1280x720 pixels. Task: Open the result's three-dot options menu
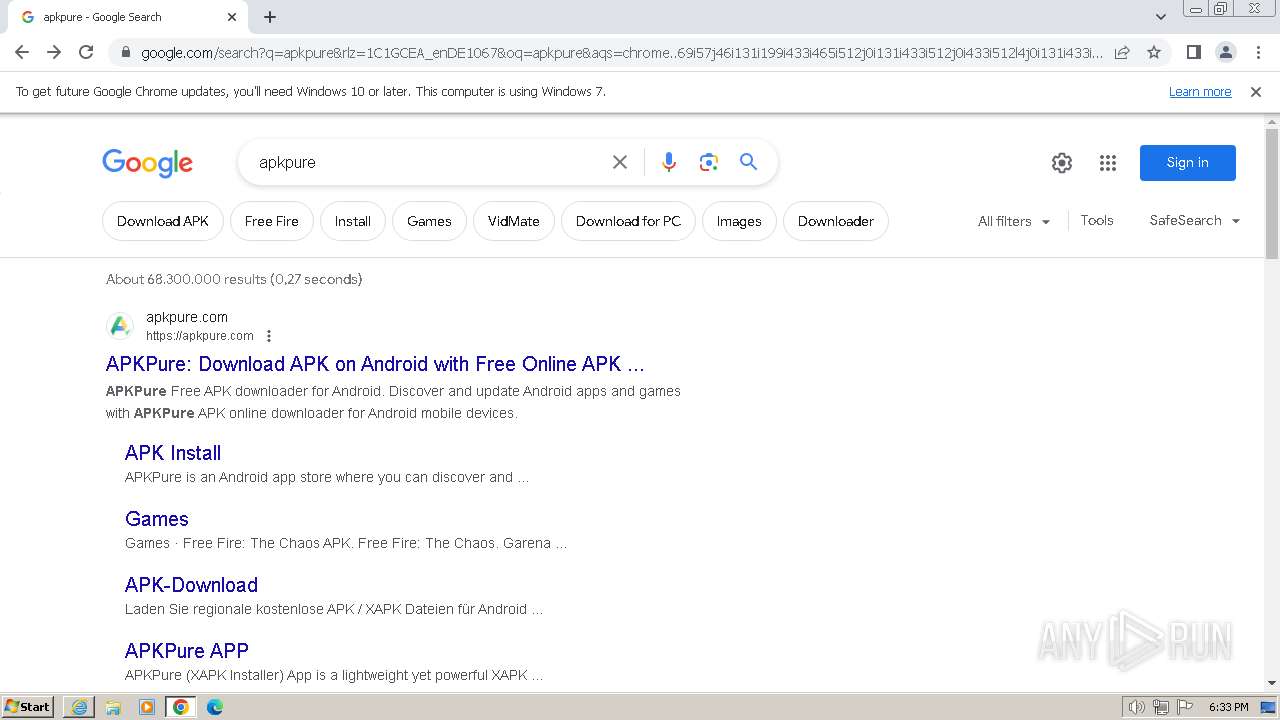269,336
